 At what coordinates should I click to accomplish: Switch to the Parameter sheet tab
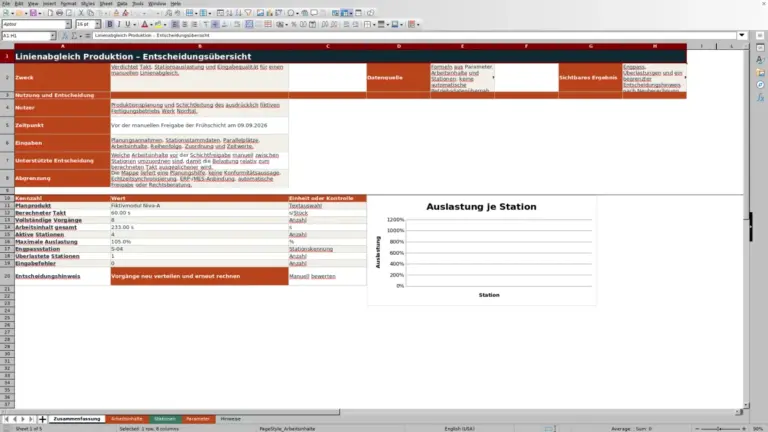click(x=198, y=419)
